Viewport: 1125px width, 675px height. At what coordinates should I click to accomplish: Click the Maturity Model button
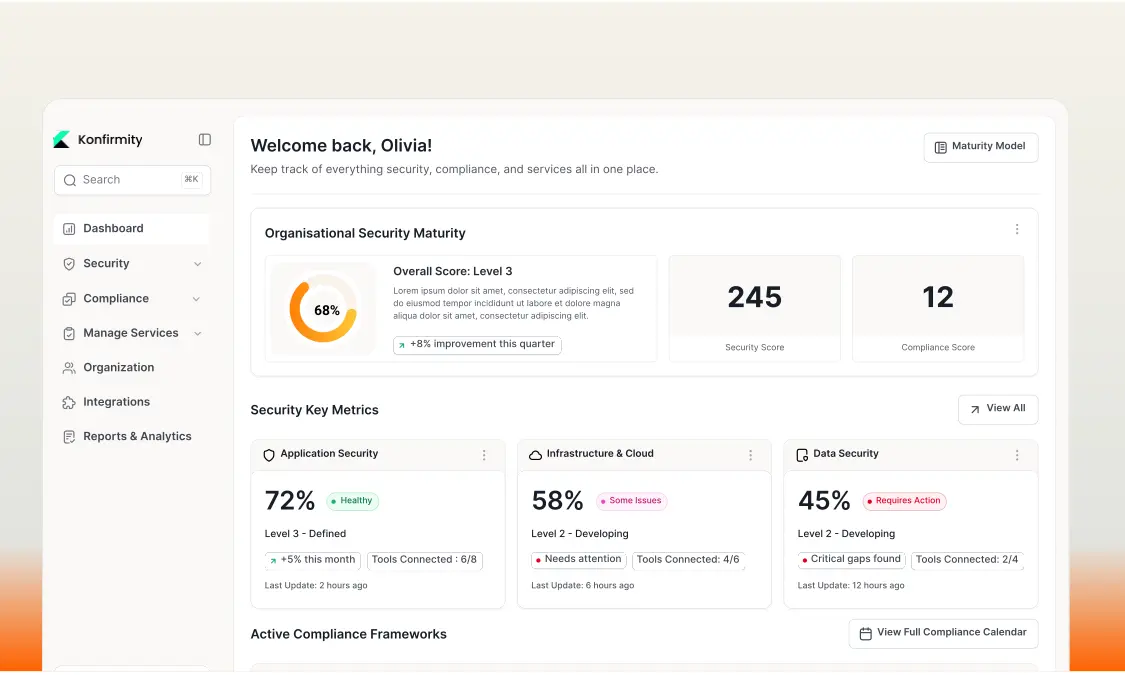tap(981, 147)
